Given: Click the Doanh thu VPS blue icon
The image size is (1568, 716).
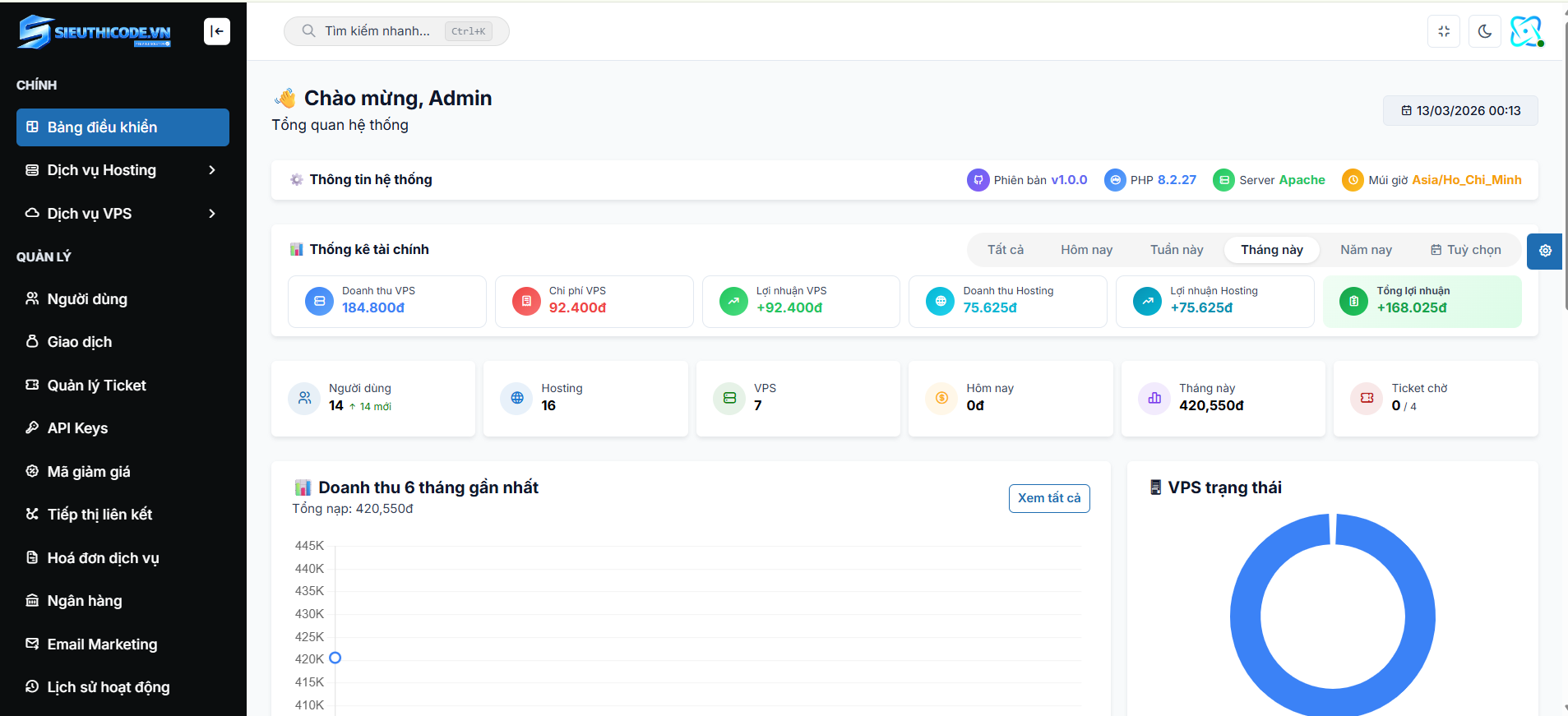Looking at the screenshot, I should pos(319,301).
